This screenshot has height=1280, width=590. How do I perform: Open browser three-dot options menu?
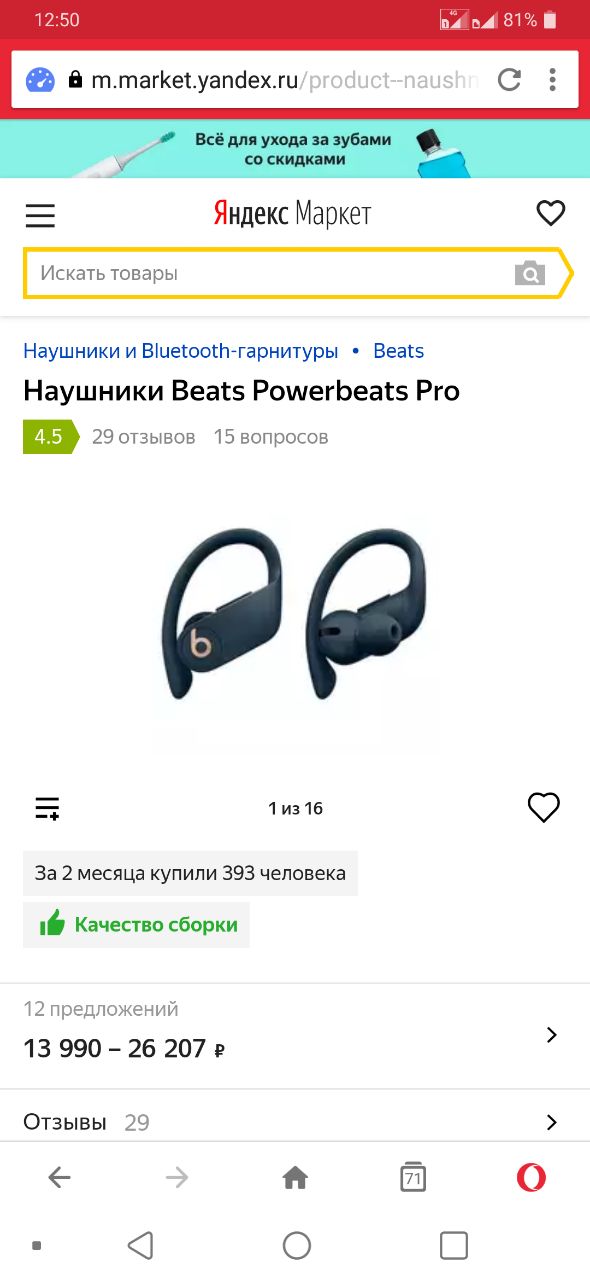pos(553,80)
